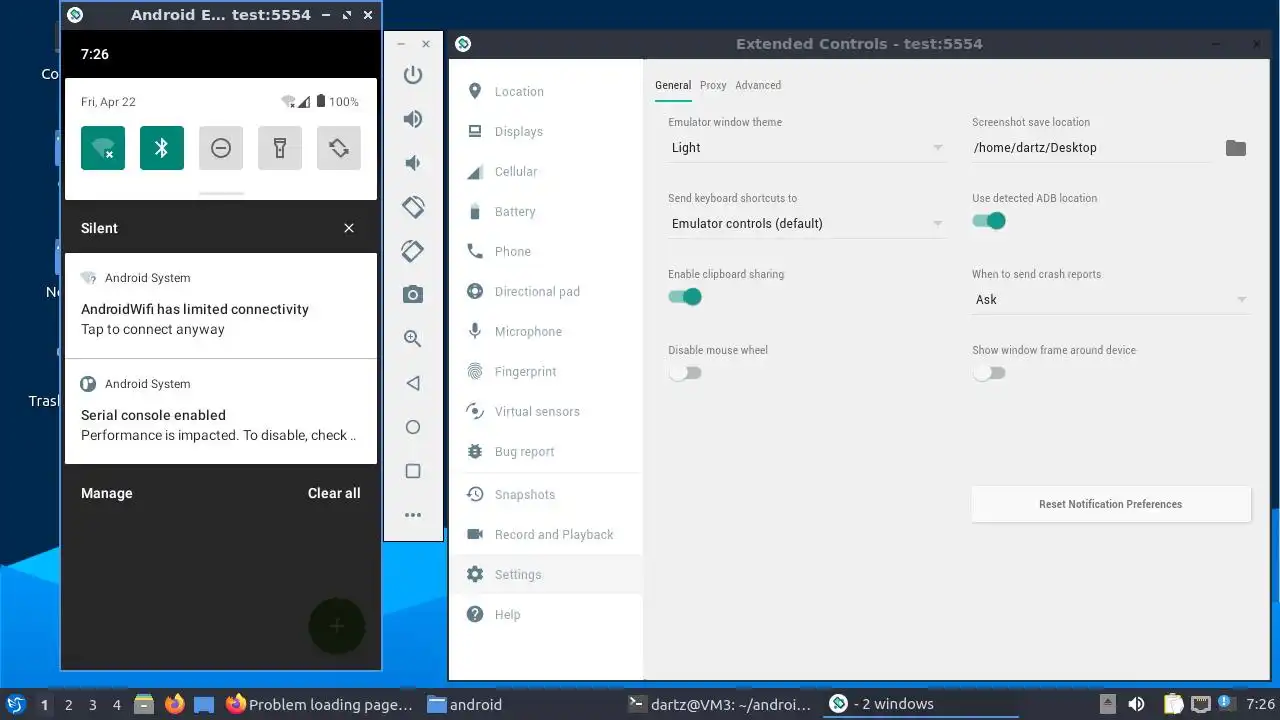This screenshot has height=720, width=1280.
Task: Browse screenshot save location folder icon
Action: point(1236,148)
